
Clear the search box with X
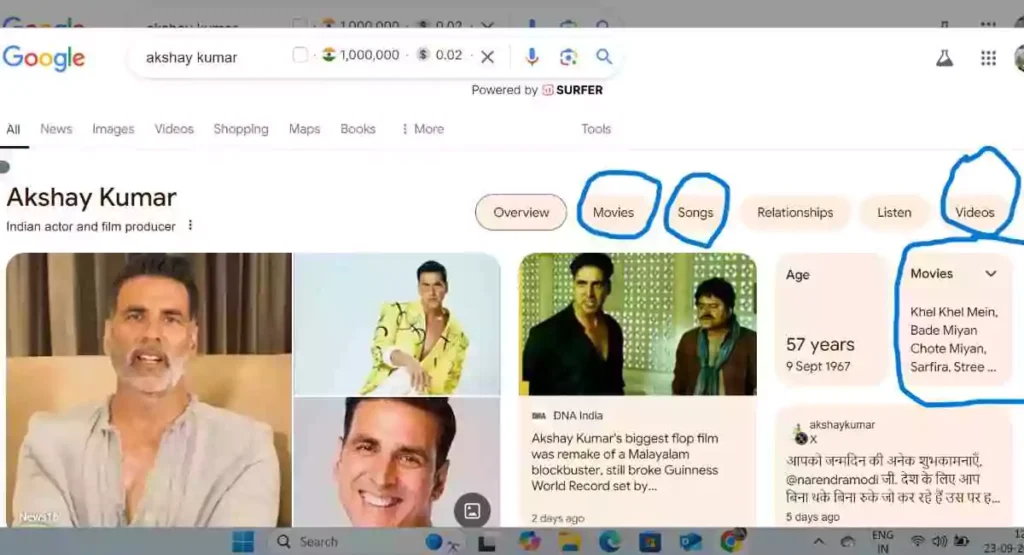pos(487,57)
